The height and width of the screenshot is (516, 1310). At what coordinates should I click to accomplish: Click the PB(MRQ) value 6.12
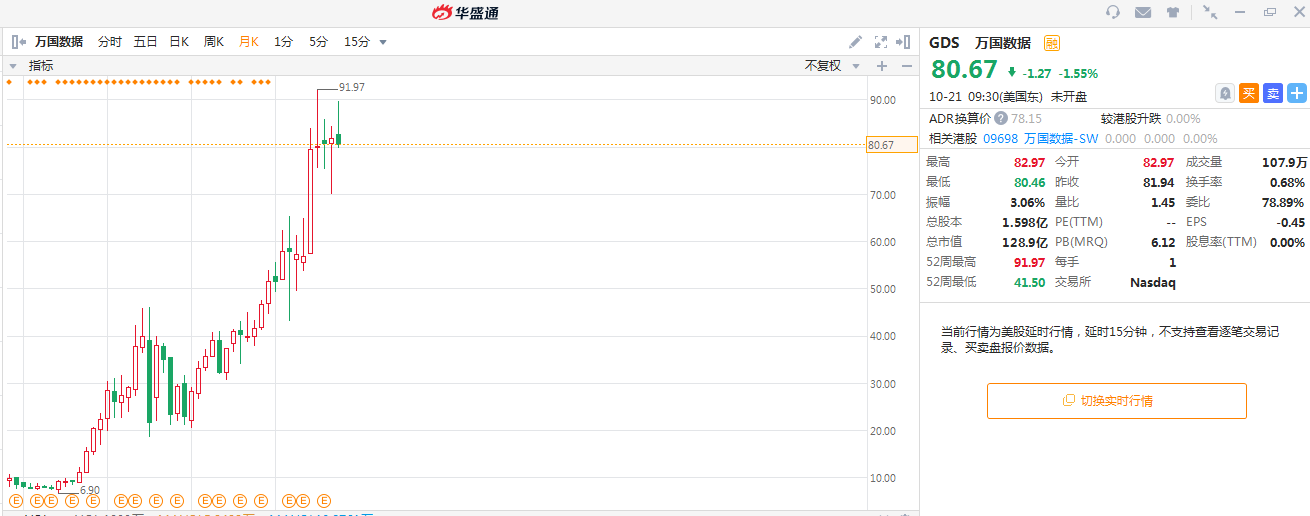[x=1162, y=242]
